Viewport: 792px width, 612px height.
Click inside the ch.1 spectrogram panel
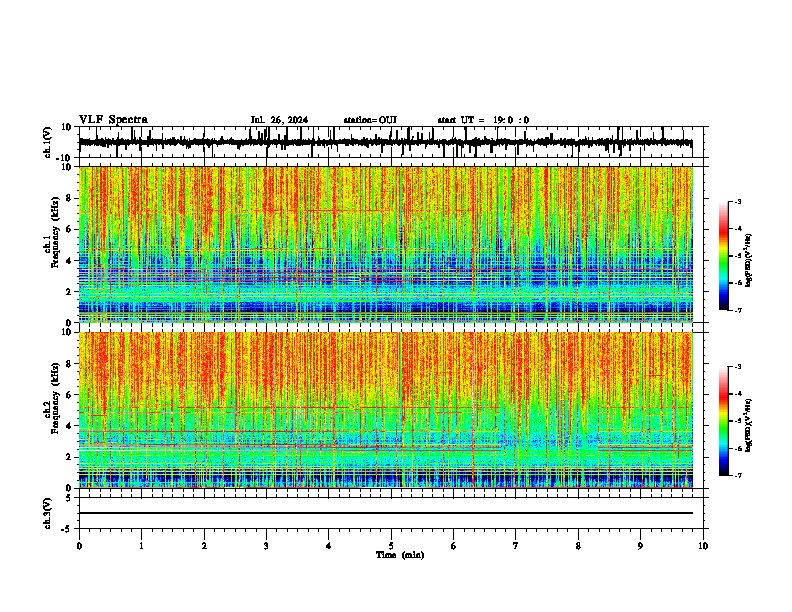click(385, 244)
